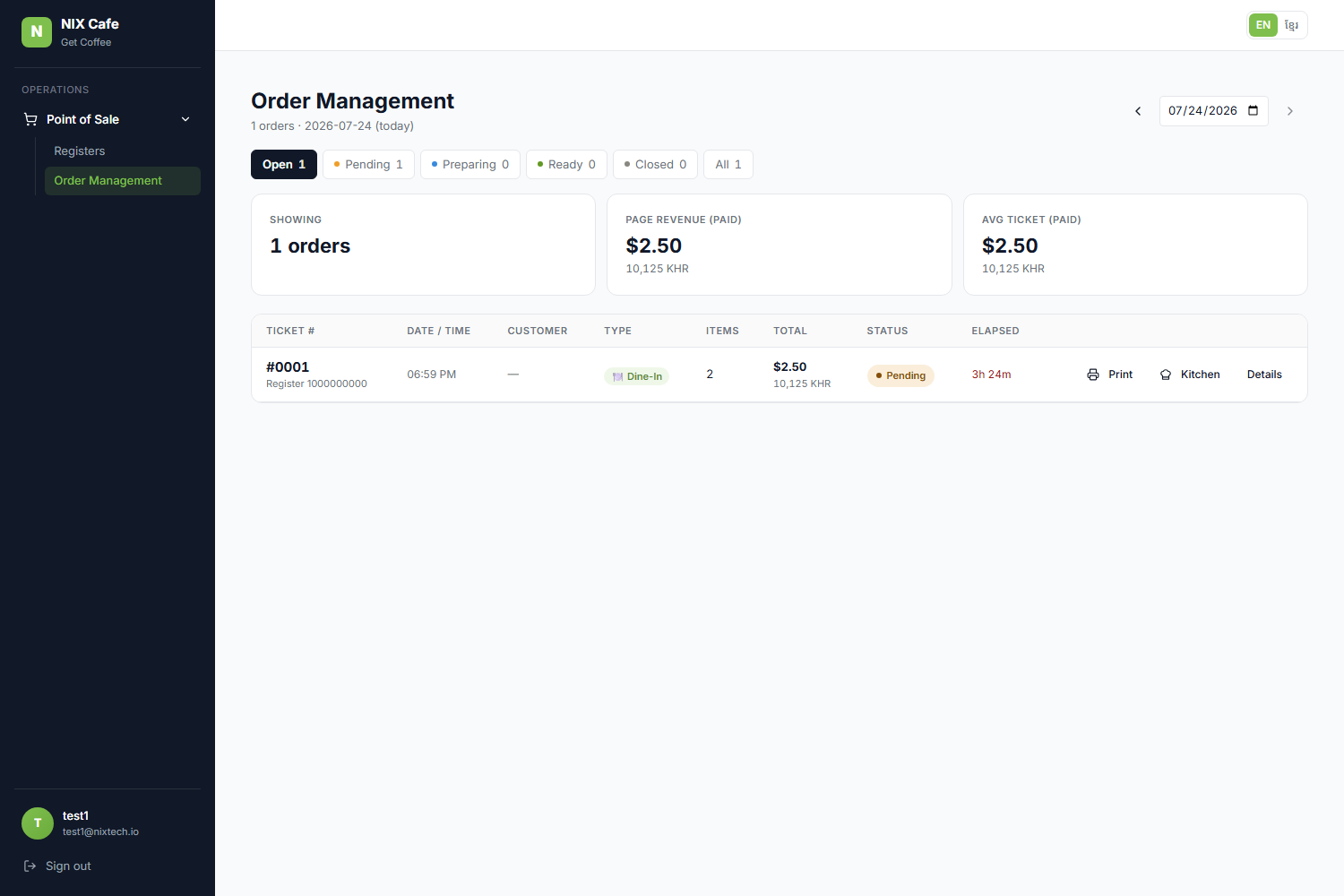The image size is (1344, 896).
Task: Click the test1 user avatar
Action: click(x=38, y=823)
